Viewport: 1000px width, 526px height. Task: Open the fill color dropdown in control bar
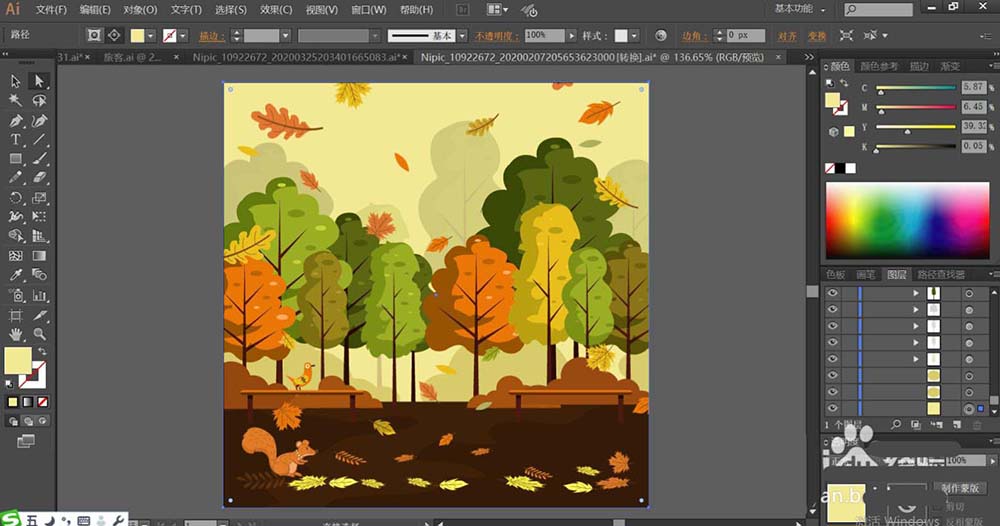coord(151,36)
